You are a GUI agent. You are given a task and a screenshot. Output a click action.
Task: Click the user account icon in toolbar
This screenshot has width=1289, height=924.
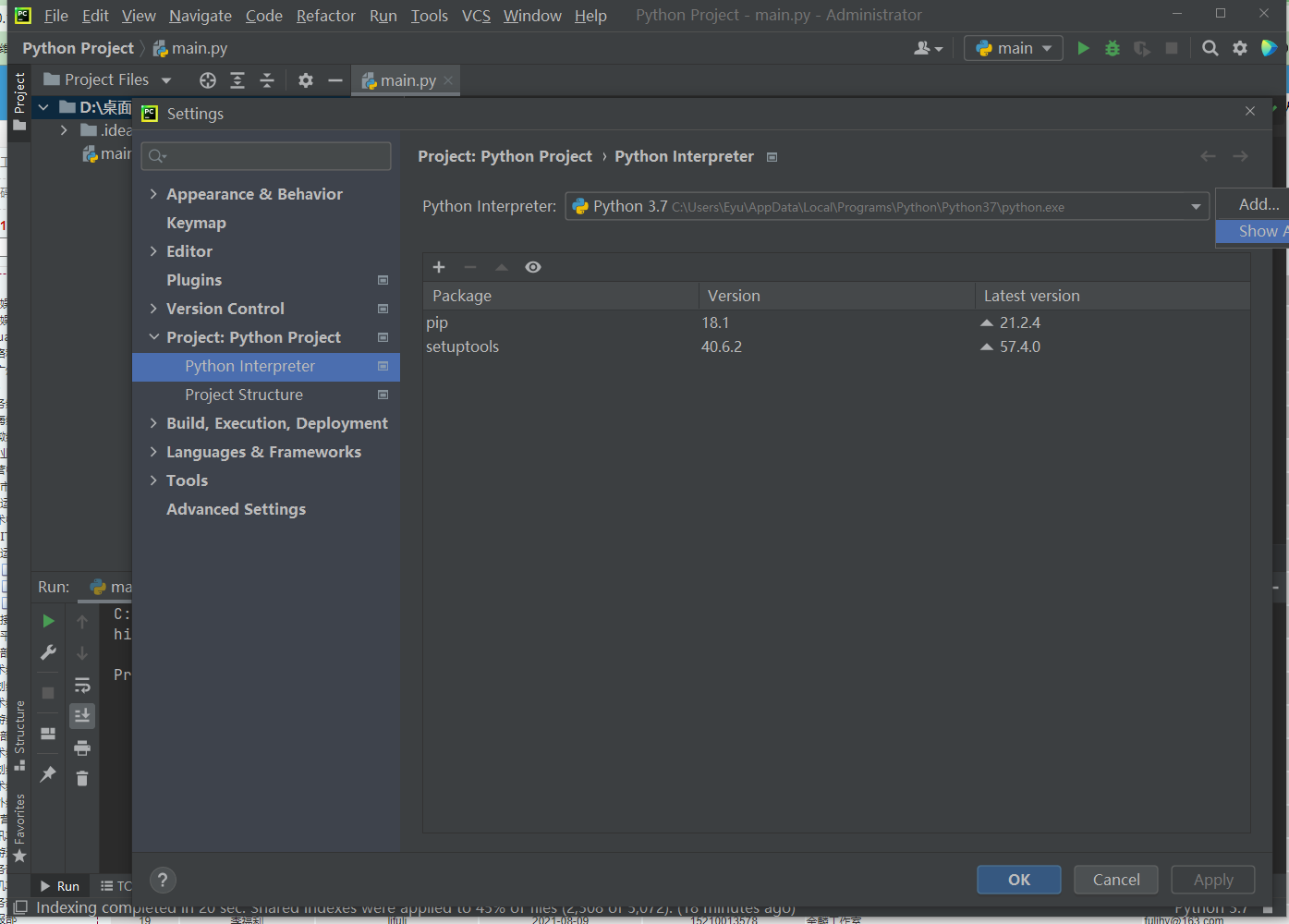(x=928, y=48)
